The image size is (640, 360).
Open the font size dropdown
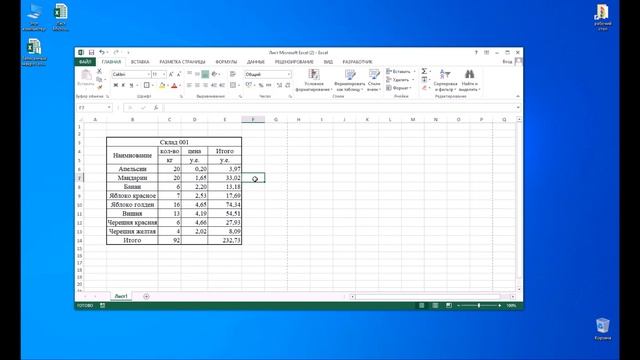(164, 74)
